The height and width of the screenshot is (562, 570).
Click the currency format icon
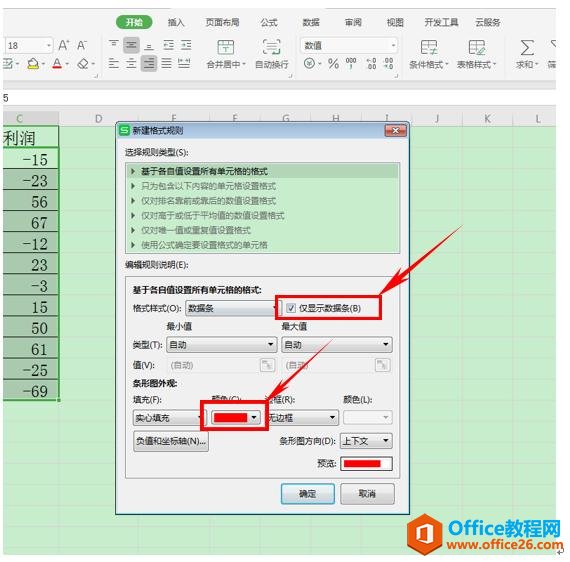click(x=309, y=64)
